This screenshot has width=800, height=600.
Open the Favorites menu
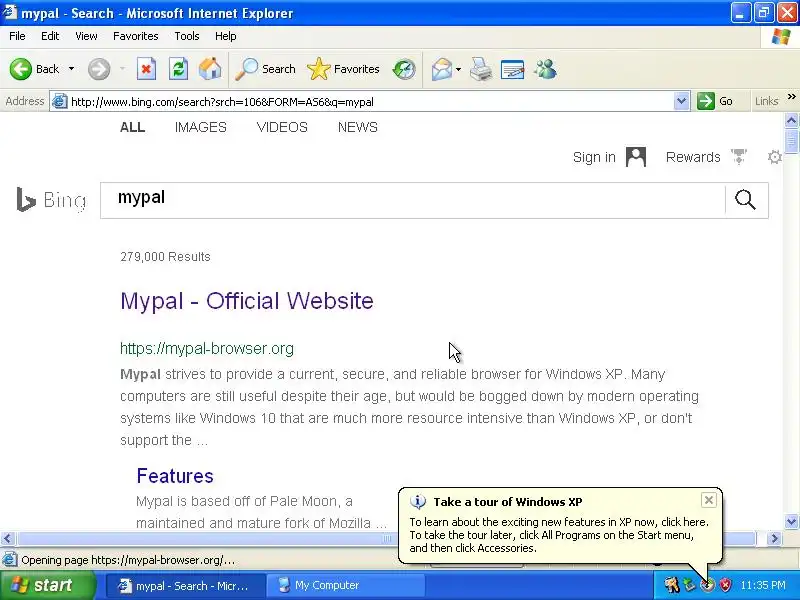click(136, 36)
